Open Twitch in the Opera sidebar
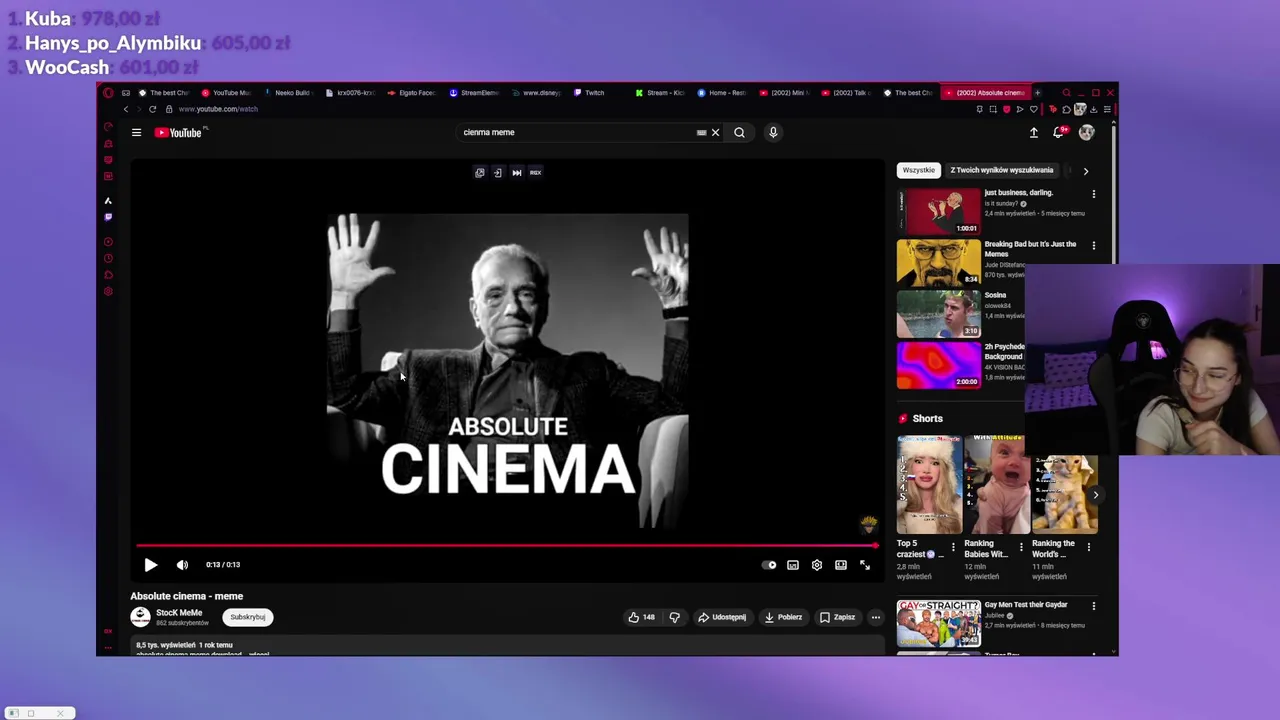 coord(108,217)
